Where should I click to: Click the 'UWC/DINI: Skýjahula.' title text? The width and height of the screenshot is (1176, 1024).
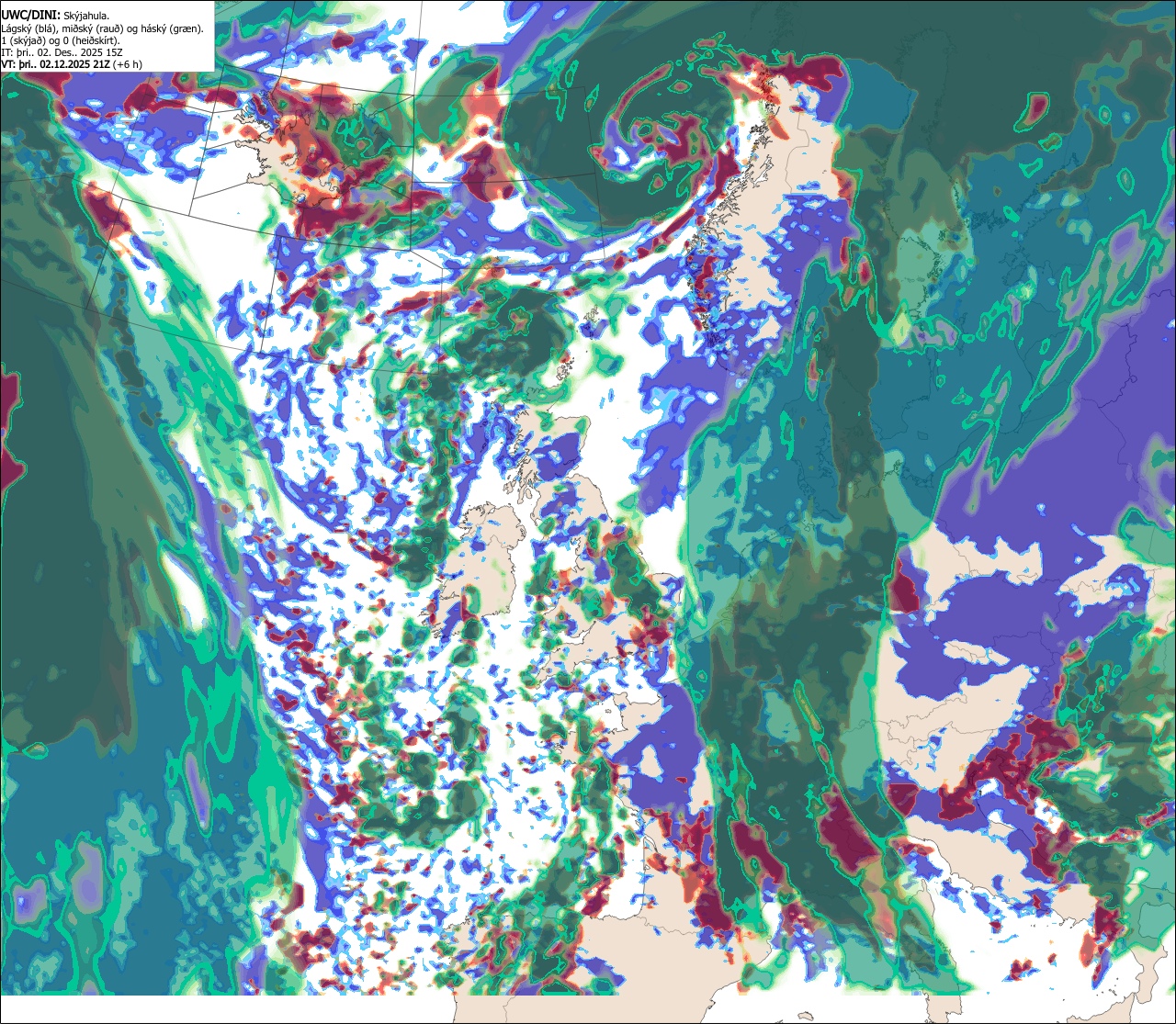tap(55, 15)
